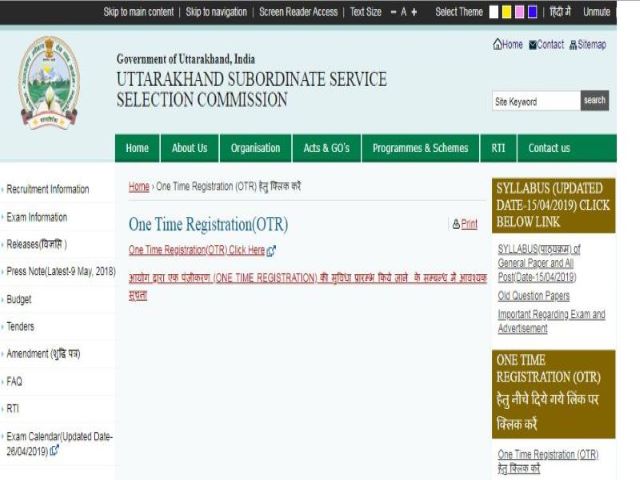Viewport: 640px width, 480px height.
Task: Open the Home menu tab
Action: tap(137, 148)
